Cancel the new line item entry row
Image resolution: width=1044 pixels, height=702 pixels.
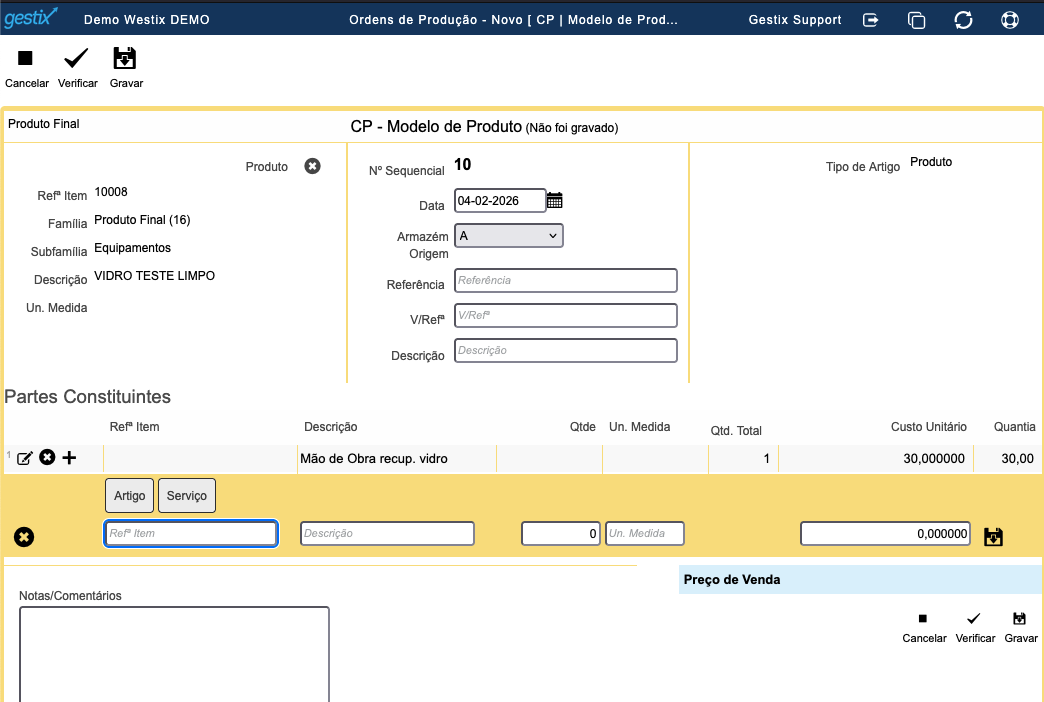coord(24,537)
